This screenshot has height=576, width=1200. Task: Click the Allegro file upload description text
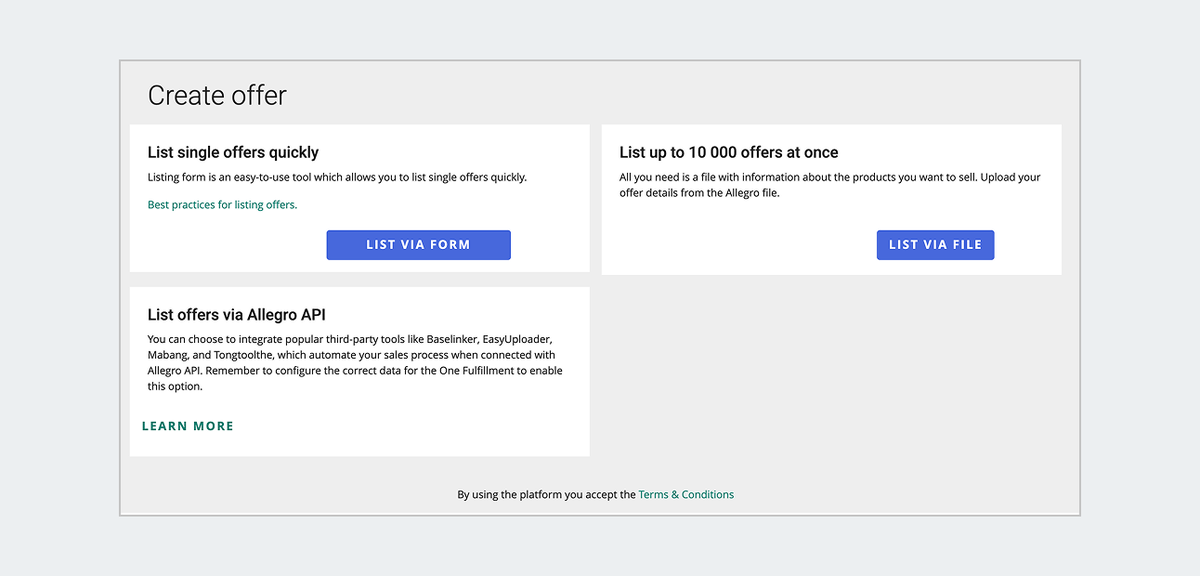coord(828,183)
